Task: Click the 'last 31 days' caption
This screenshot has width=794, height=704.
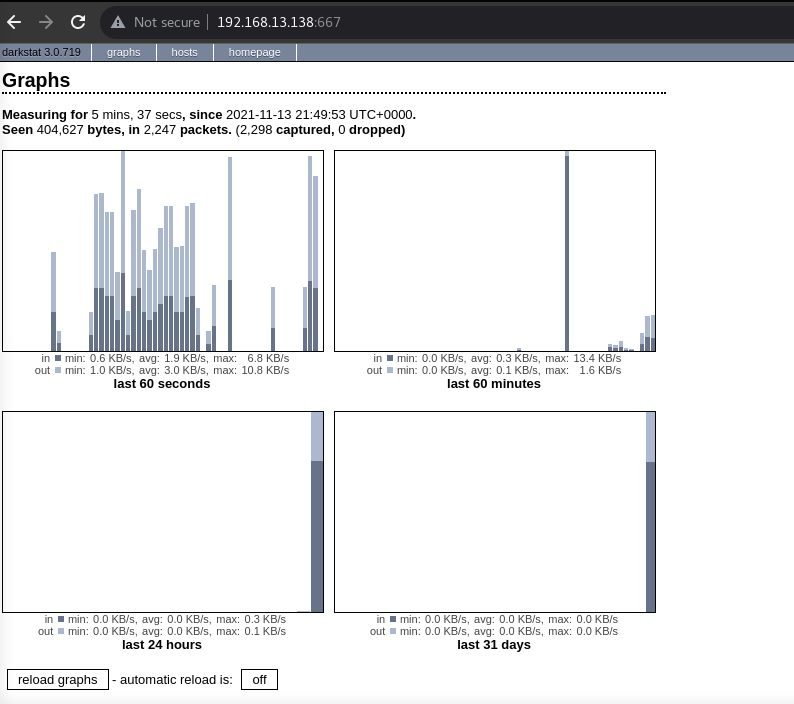Action: (x=494, y=645)
